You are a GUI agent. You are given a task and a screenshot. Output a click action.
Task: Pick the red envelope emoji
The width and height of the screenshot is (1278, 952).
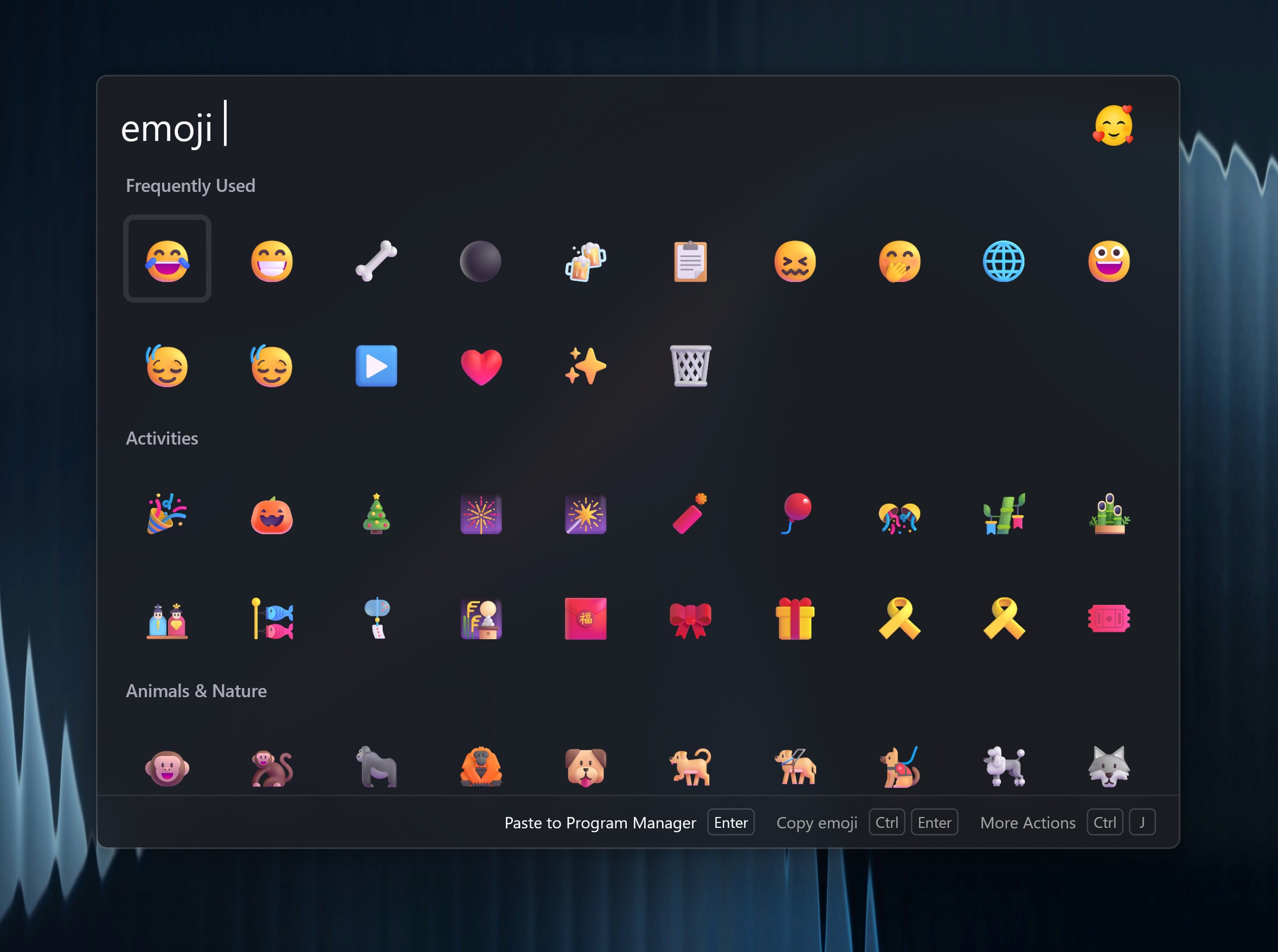pyautogui.click(x=586, y=619)
